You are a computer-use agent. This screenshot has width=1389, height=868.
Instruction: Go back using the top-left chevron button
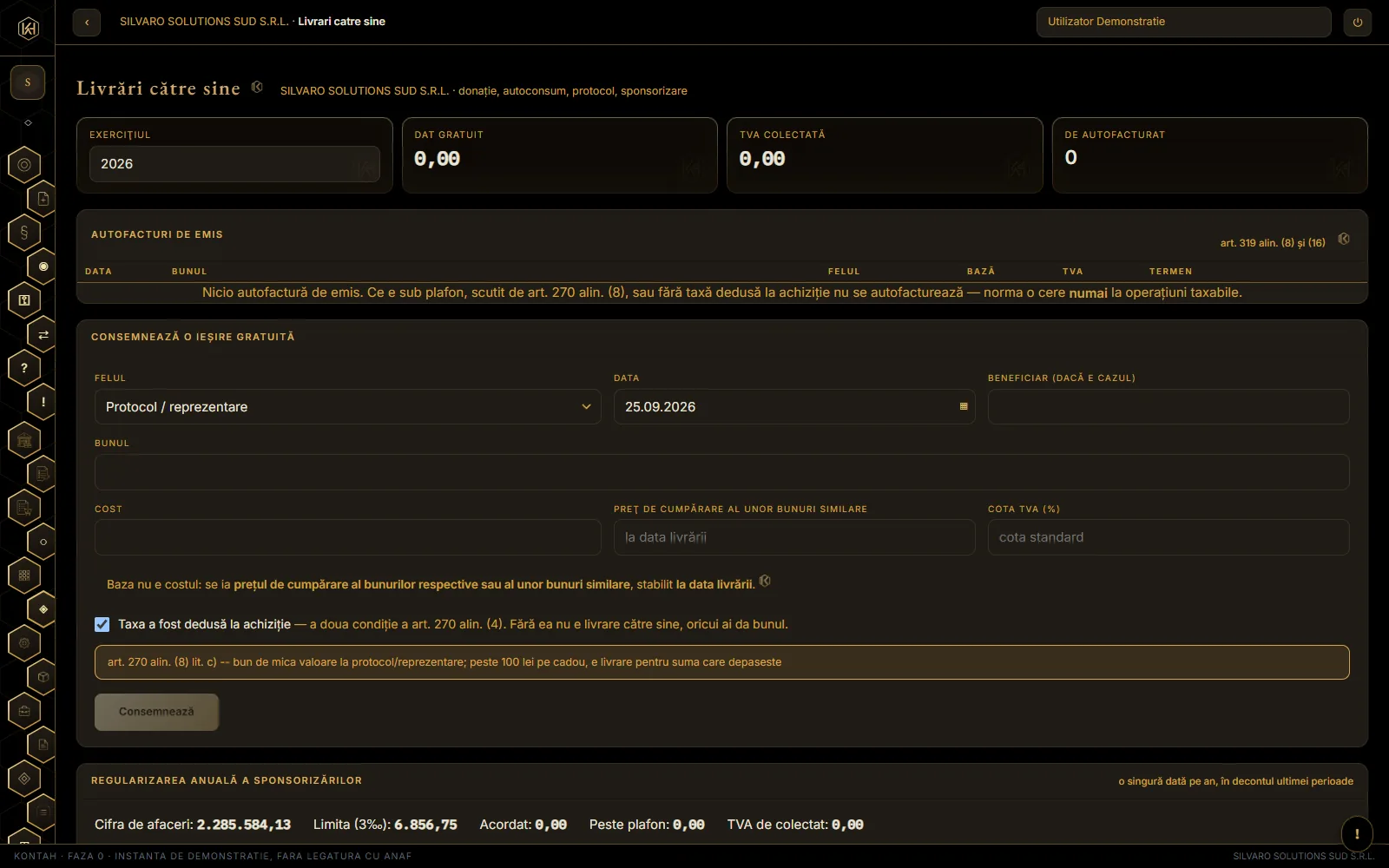pos(87,22)
